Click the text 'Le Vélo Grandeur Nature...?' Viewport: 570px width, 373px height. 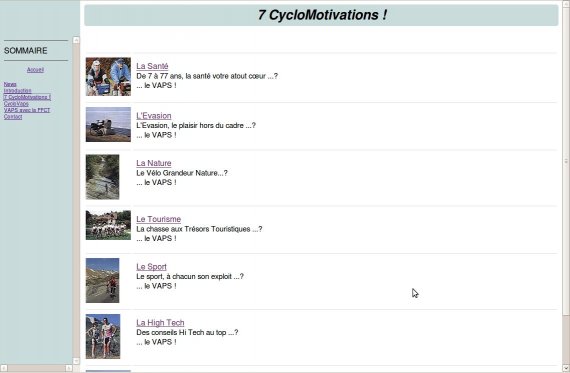(182, 173)
